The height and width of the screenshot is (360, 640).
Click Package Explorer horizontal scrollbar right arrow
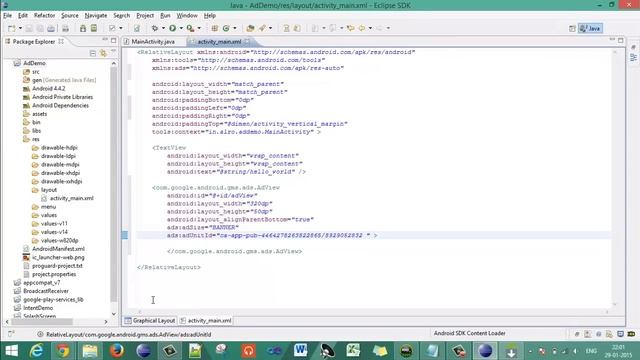pos(106,322)
